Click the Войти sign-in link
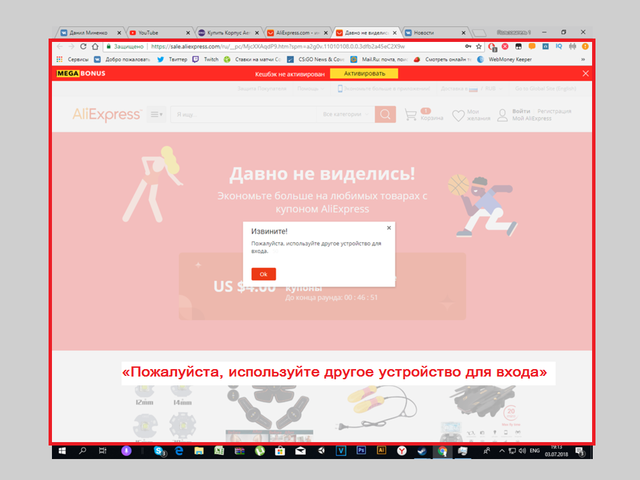This screenshot has height=480, width=640. coord(521,111)
